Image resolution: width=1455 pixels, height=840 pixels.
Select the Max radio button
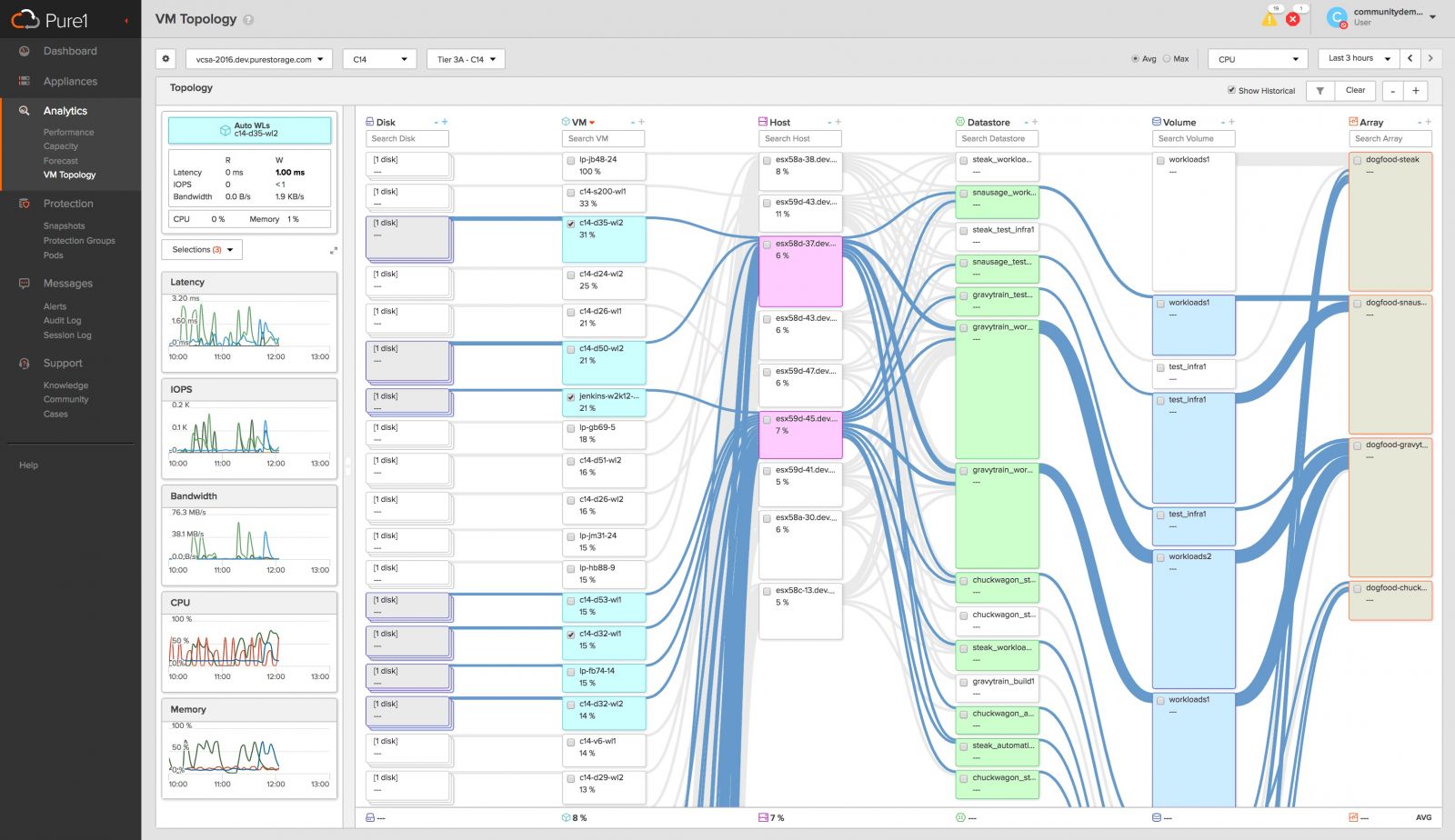(1167, 59)
